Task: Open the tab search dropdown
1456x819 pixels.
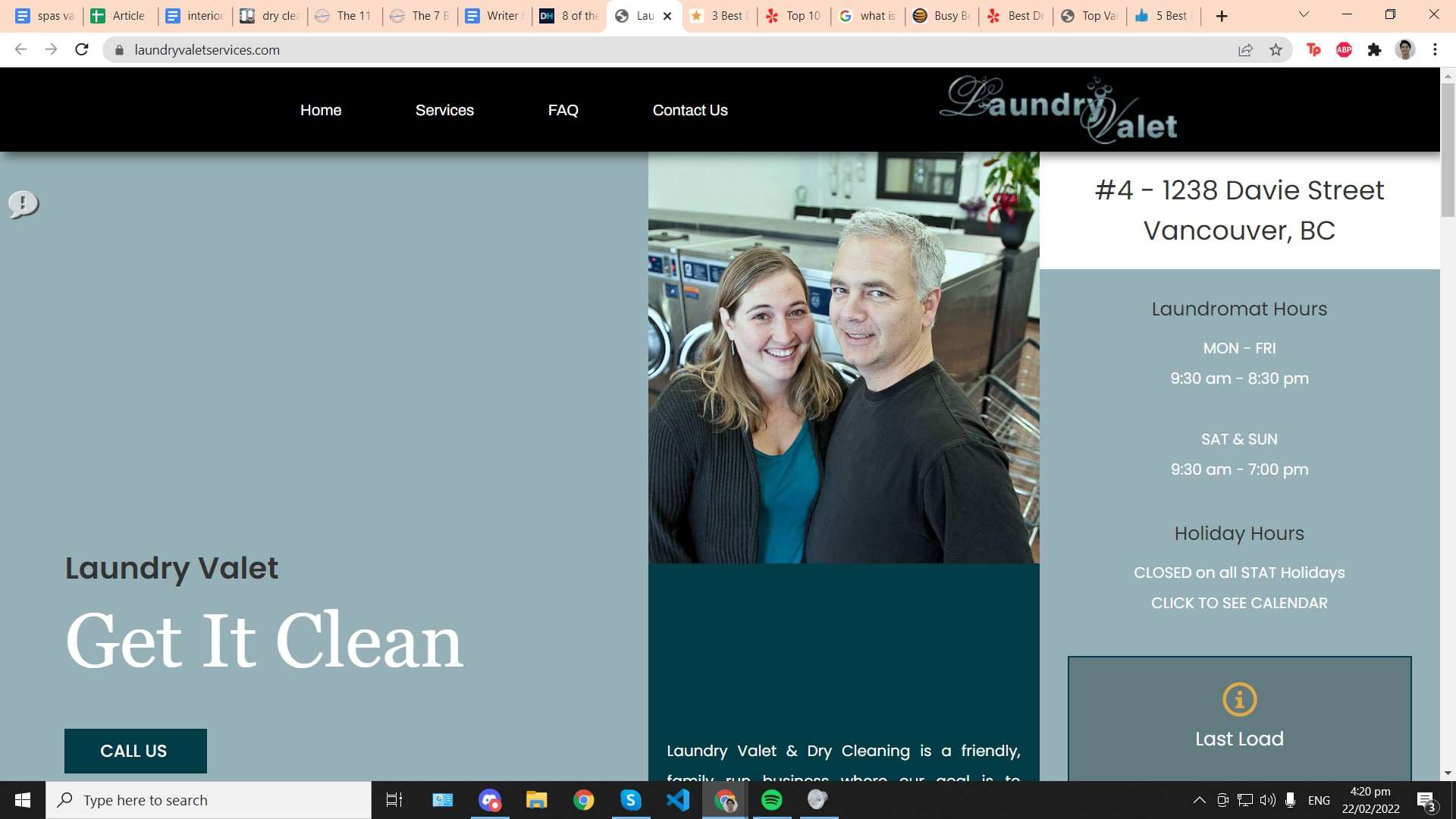Action: coord(1304,15)
